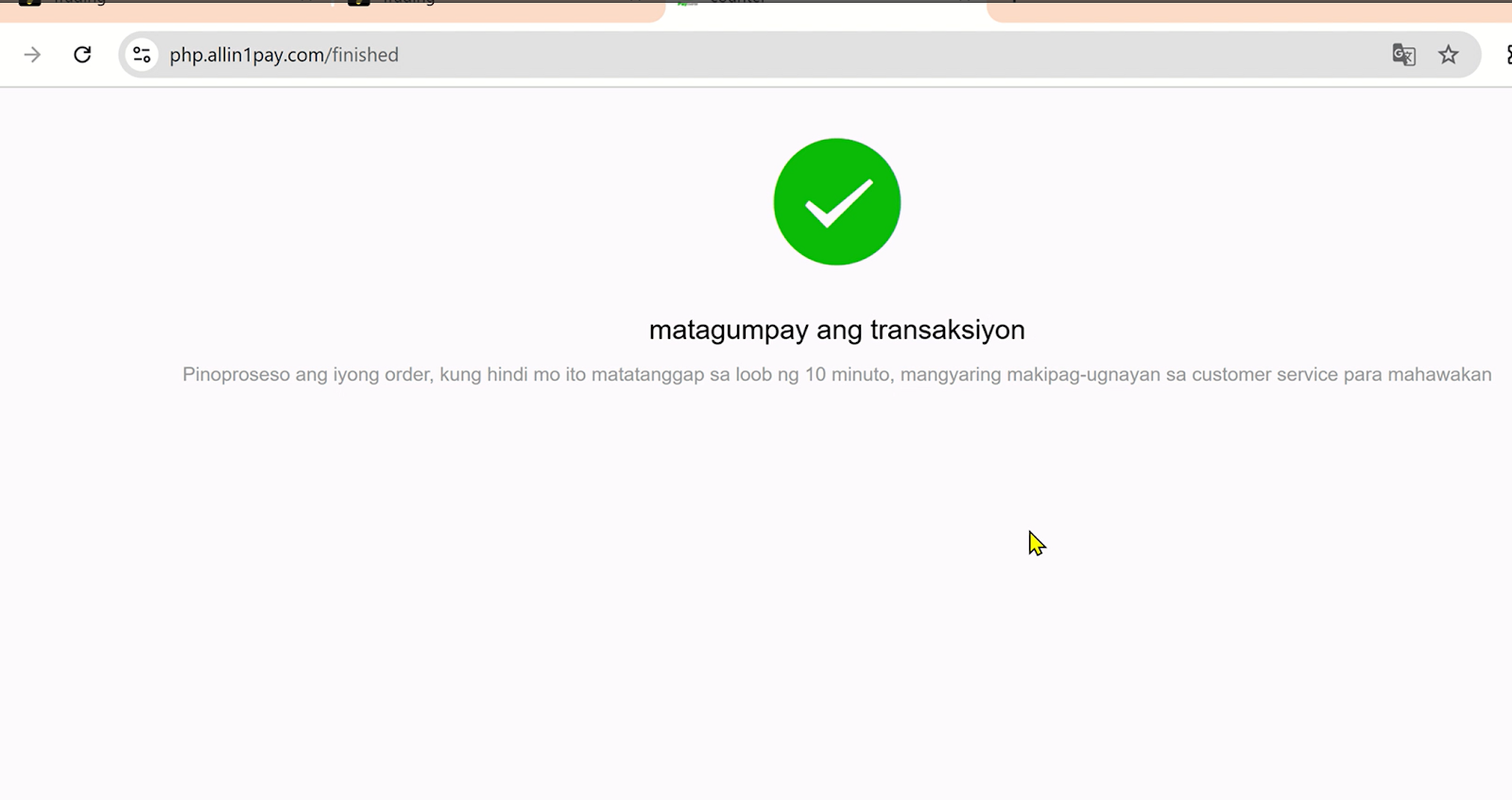Click the browser forward arrow button
This screenshot has width=1512, height=800.
point(32,55)
